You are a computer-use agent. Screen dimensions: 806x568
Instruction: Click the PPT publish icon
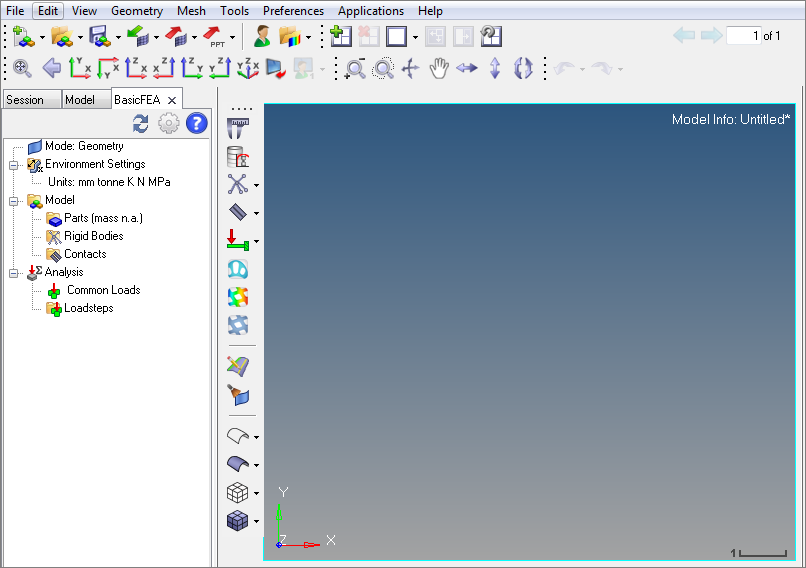(214, 36)
